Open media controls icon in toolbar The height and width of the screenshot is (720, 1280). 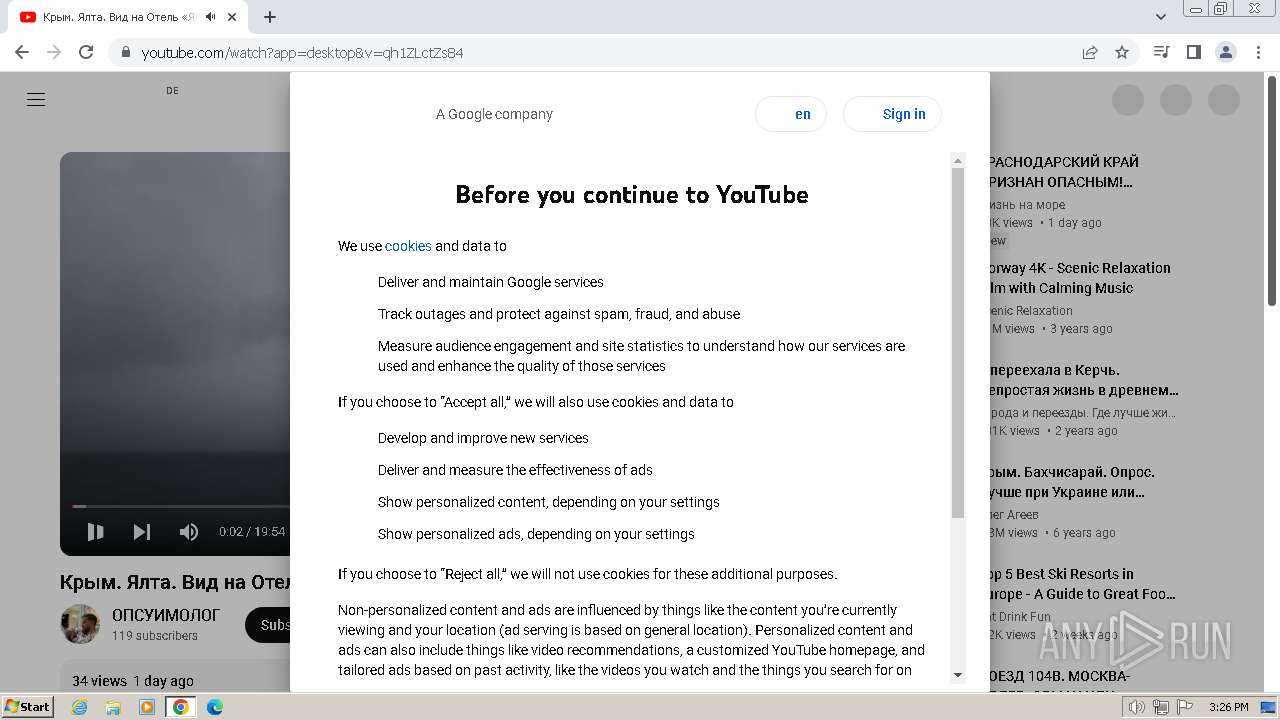(1161, 52)
